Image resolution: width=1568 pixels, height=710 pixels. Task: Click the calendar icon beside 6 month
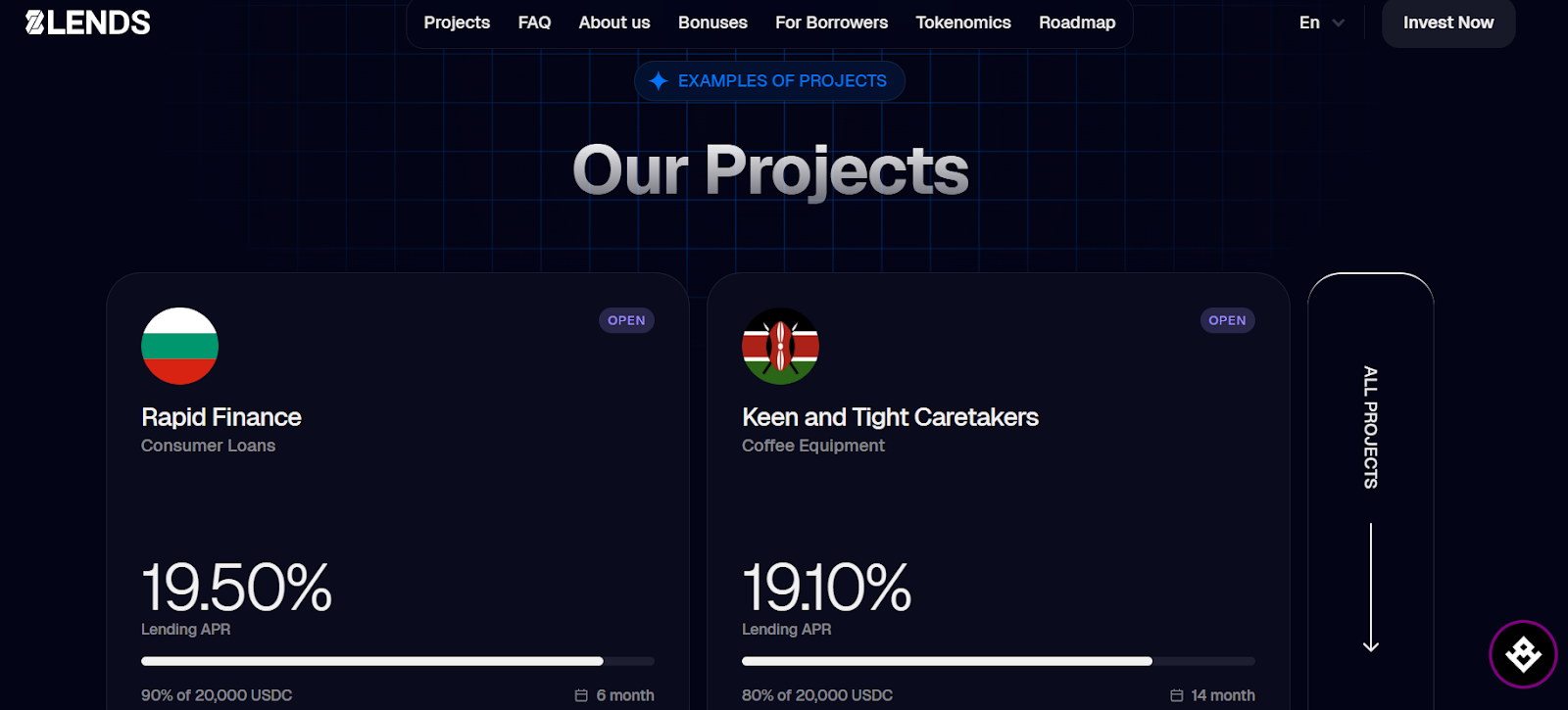pyautogui.click(x=581, y=695)
